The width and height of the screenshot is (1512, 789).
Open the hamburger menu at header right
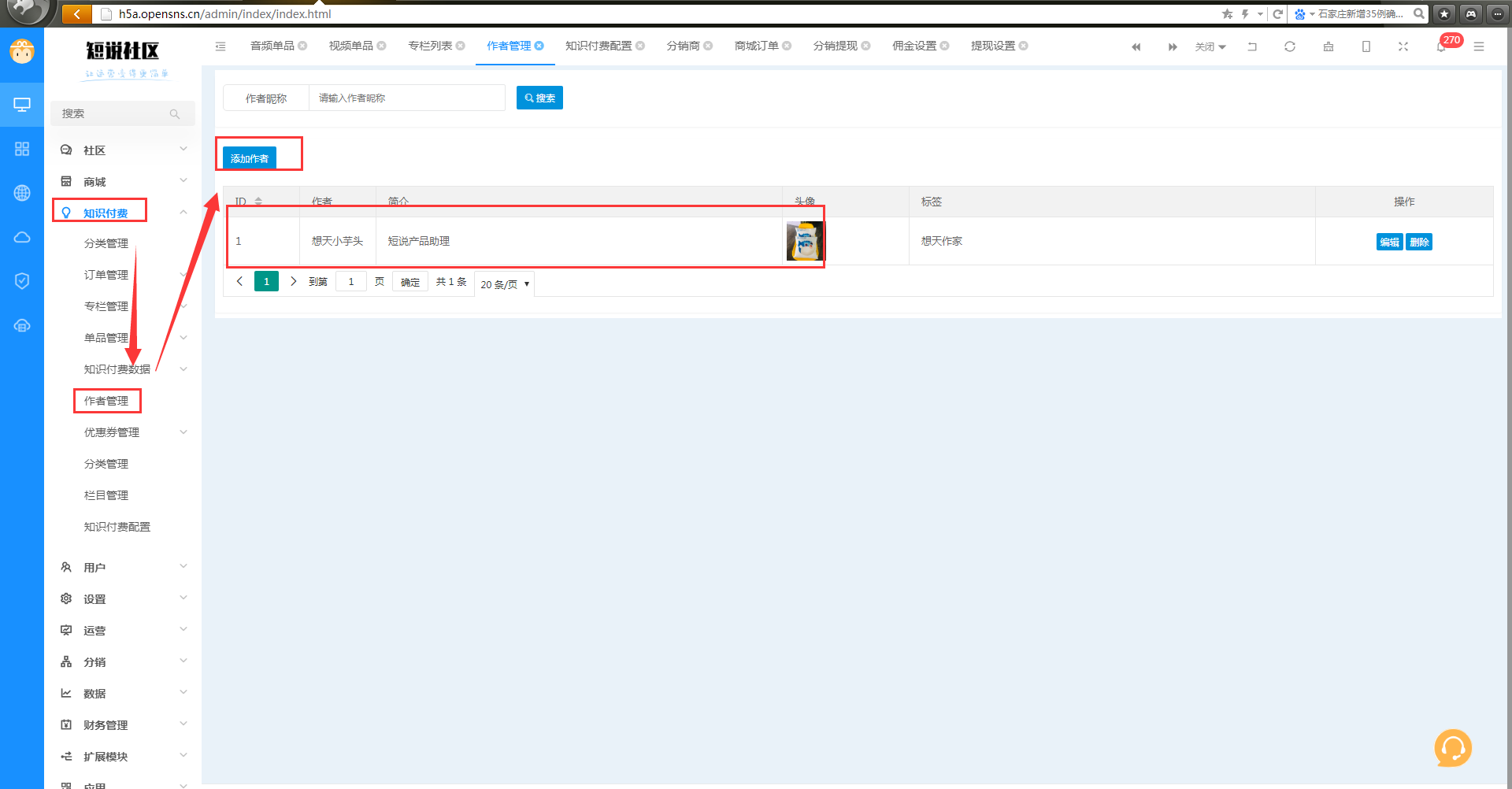tap(1479, 46)
